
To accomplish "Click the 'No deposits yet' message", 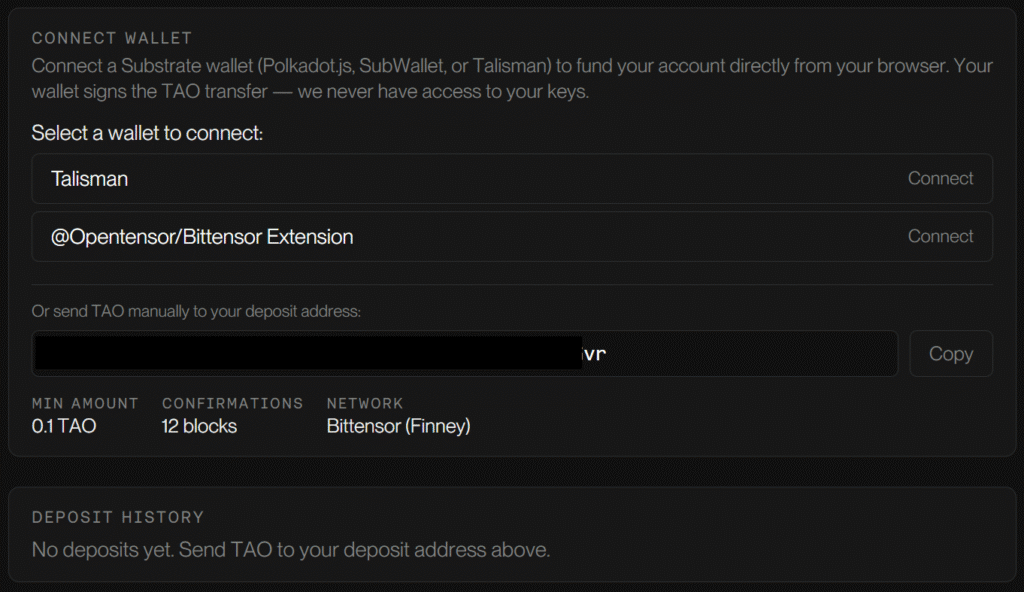I will coord(291,549).
